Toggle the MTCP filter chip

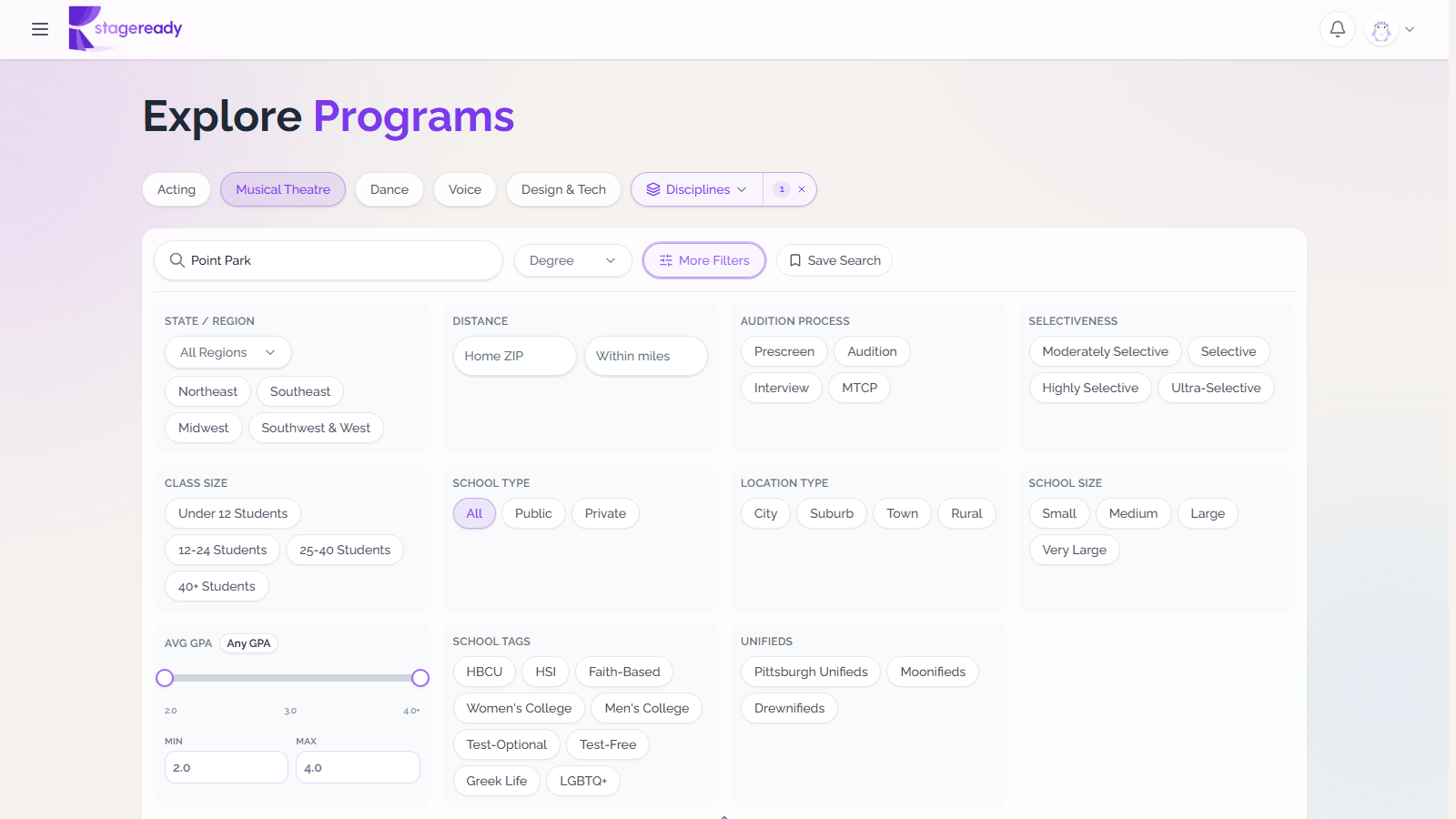click(860, 388)
